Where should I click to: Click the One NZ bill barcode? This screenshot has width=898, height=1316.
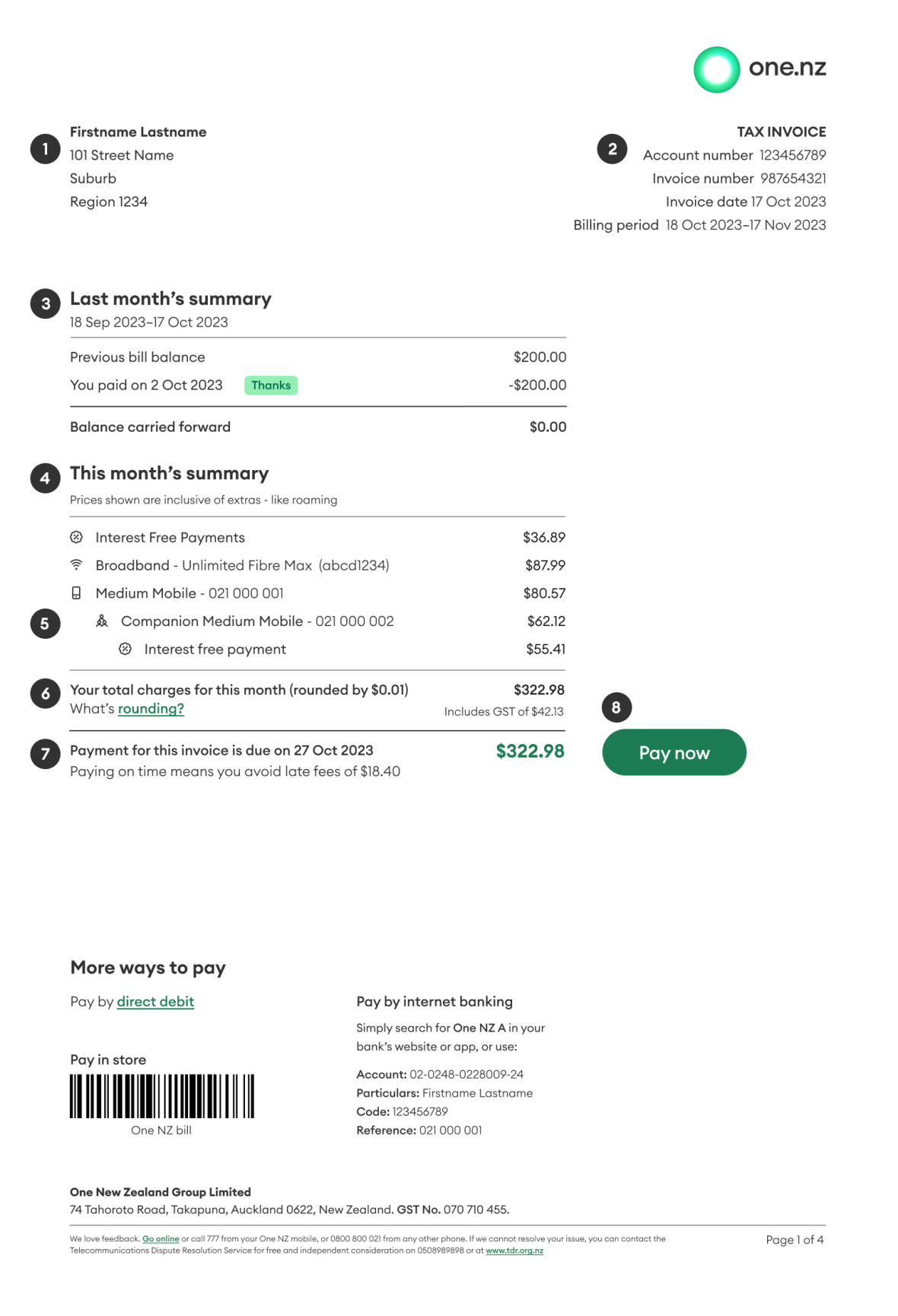[162, 1096]
